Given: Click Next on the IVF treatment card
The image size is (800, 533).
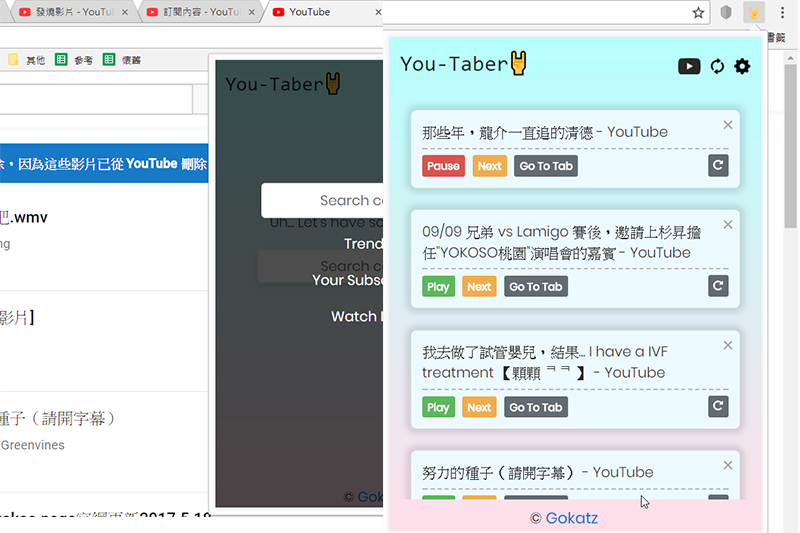Looking at the screenshot, I should [x=479, y=407].
